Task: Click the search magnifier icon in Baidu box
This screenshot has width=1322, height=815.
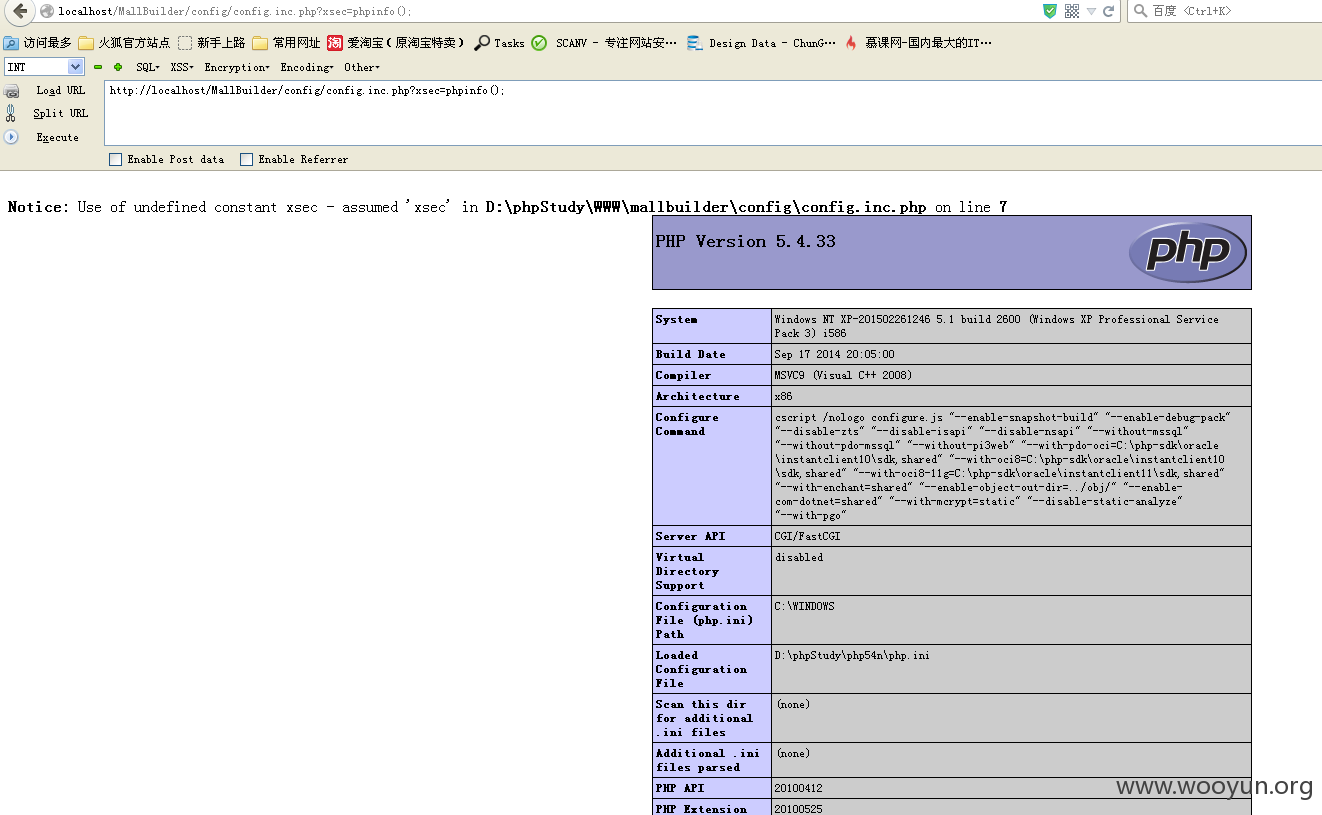Action: click(x=1139, y=11)
